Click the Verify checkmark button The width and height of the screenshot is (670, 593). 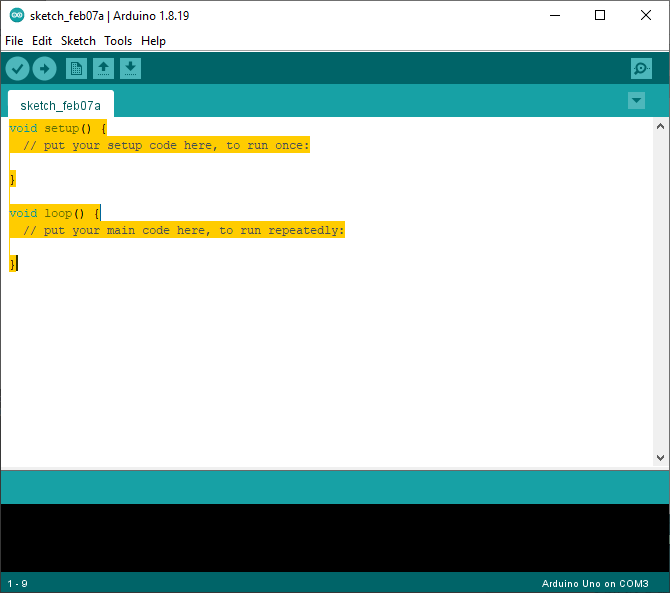point(18,69)
